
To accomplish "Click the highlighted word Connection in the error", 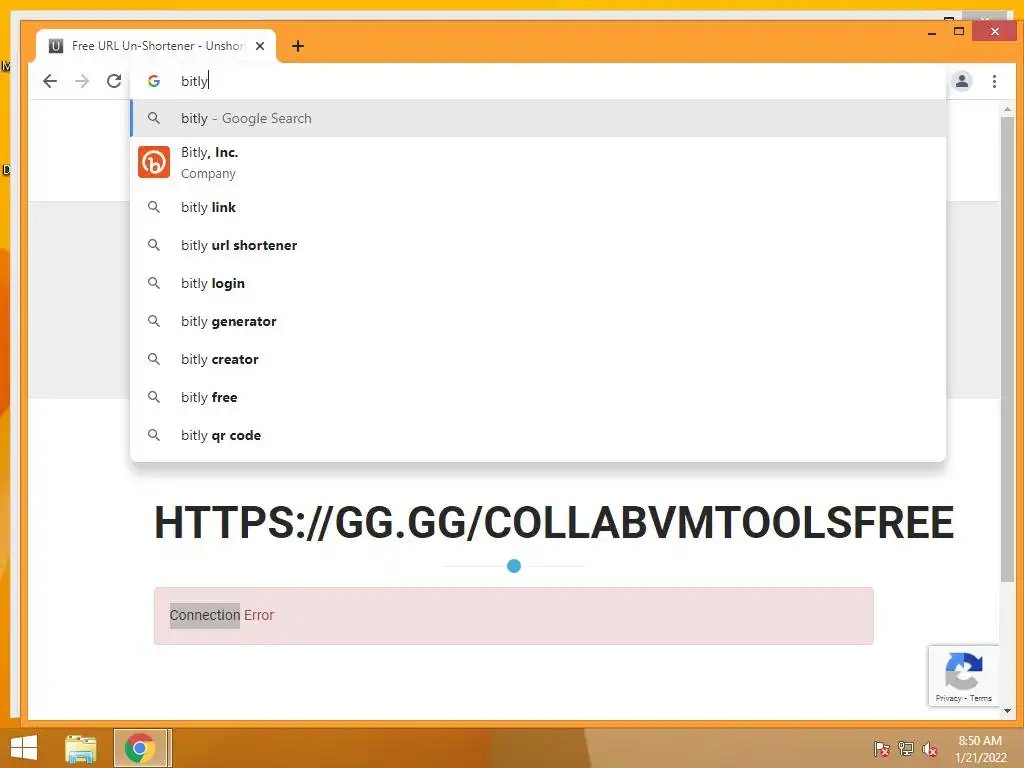I will 205,615.
